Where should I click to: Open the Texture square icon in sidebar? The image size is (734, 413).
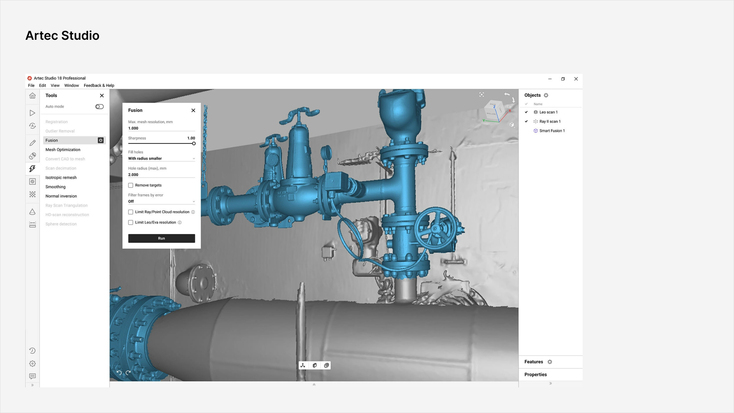tap(32, 181)
